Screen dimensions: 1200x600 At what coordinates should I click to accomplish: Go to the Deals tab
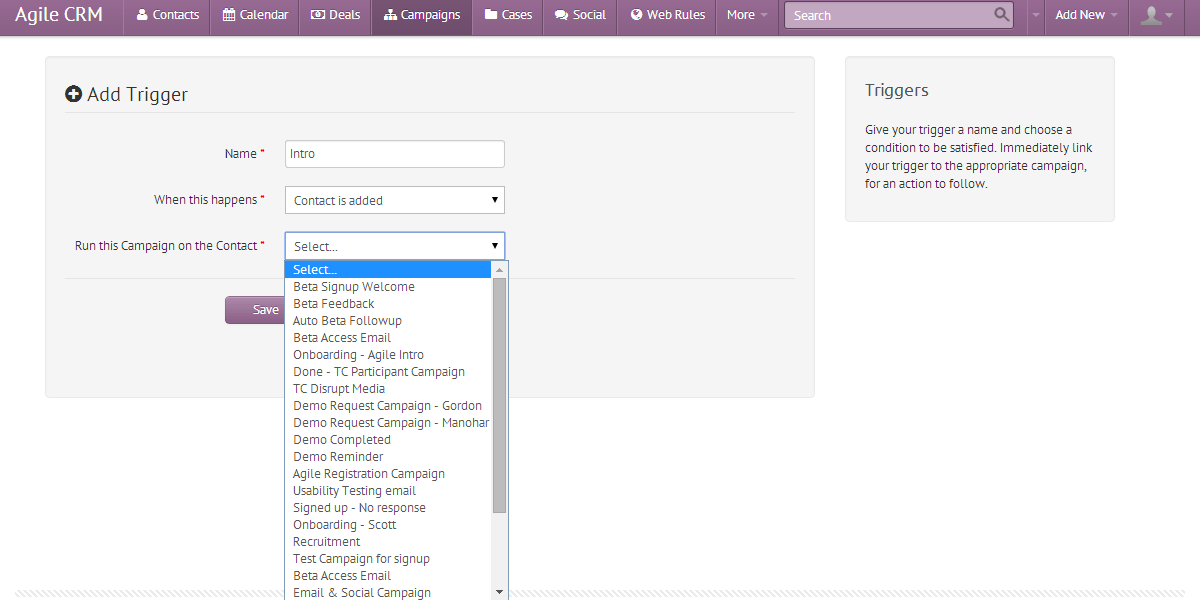tap(335, 15)
